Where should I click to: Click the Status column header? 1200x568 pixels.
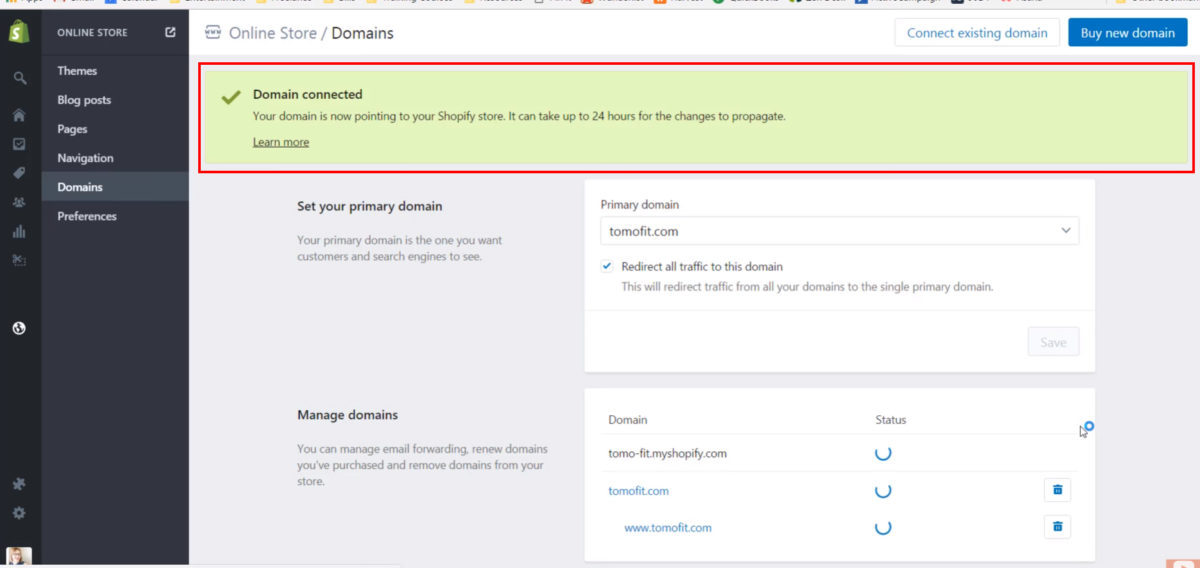[x=891, y=420]
